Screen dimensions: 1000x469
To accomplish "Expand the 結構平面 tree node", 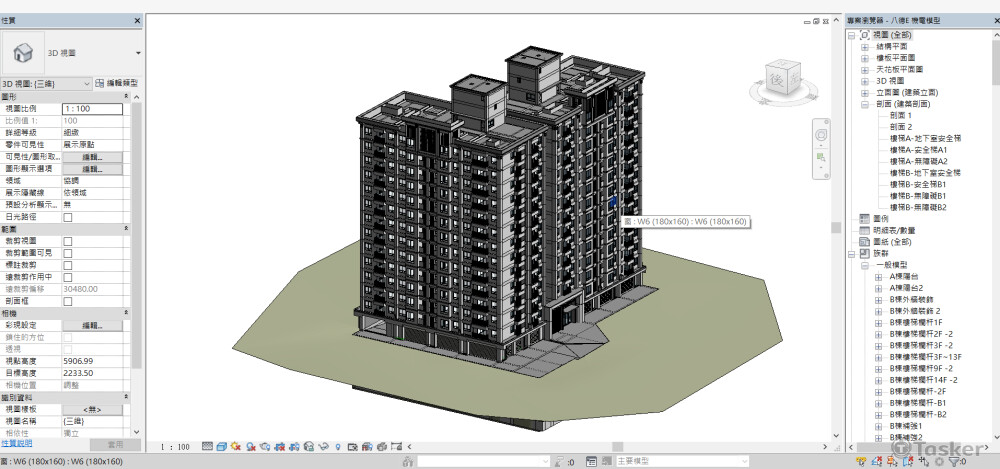I will (865, 46).
